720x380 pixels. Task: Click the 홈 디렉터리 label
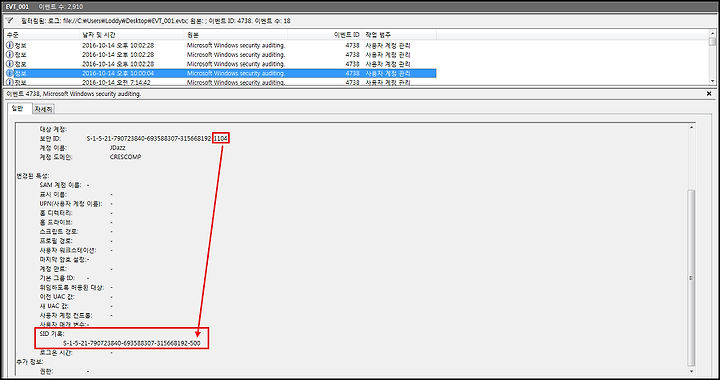pyautogui.click(x=56, y=213)
